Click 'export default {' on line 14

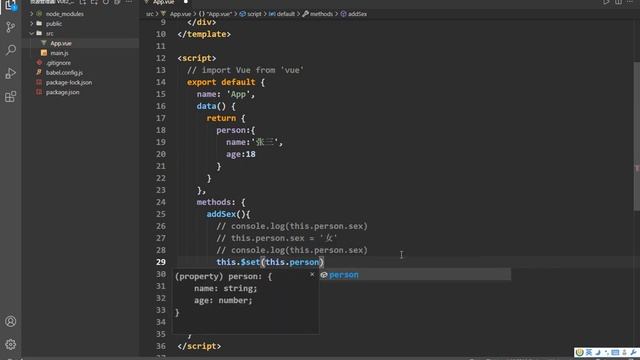(226, 82)
